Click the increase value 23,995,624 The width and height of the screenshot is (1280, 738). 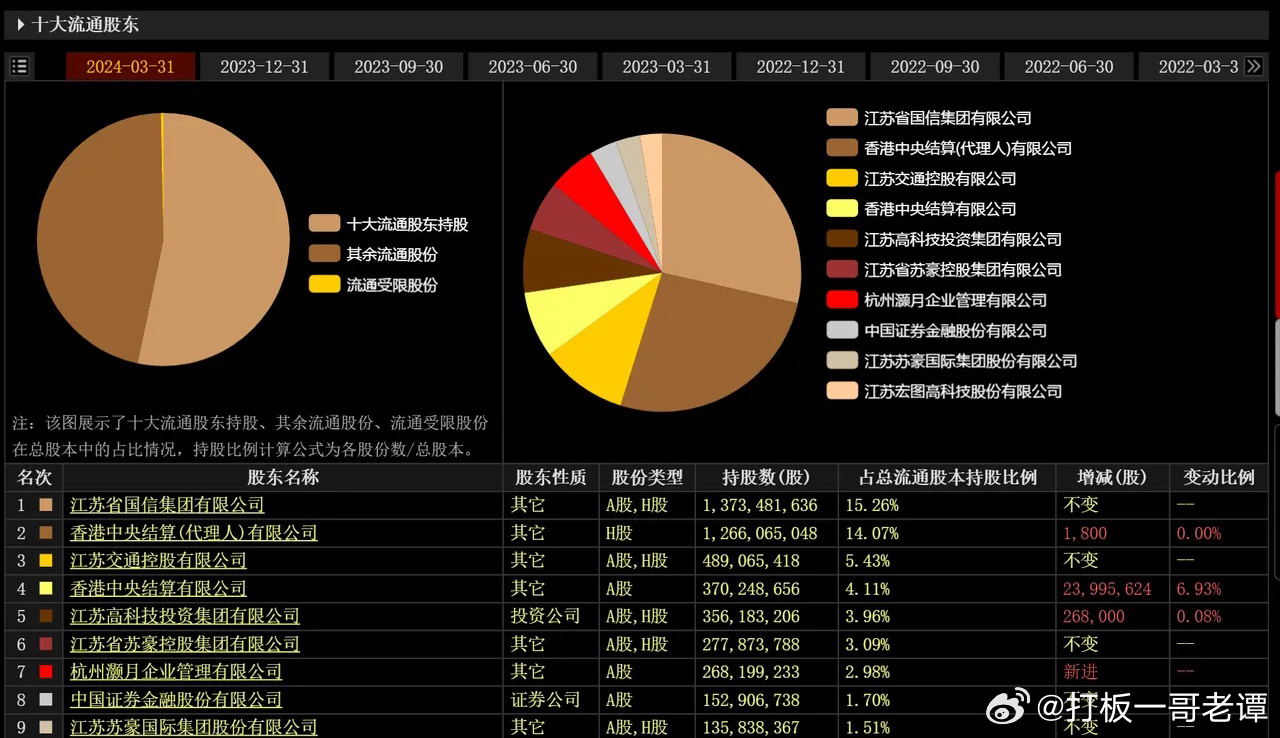(x=1107, y=589)
